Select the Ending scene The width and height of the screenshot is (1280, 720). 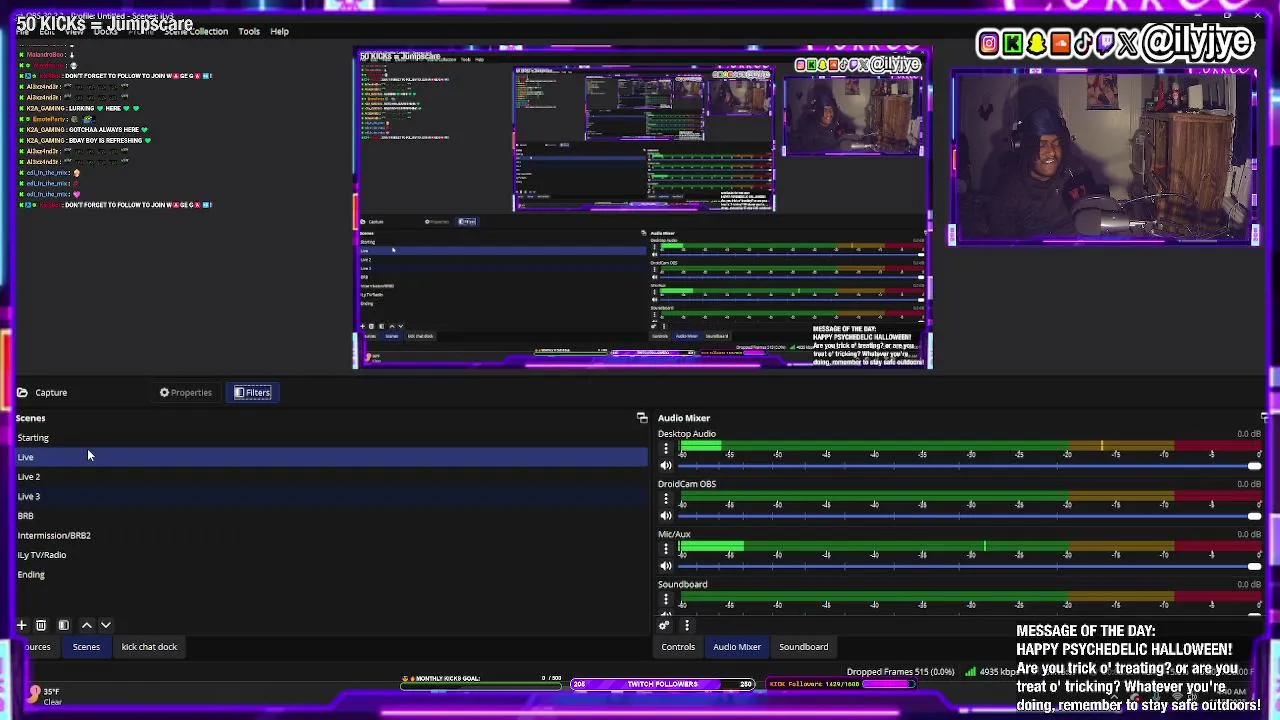[331, 575]
